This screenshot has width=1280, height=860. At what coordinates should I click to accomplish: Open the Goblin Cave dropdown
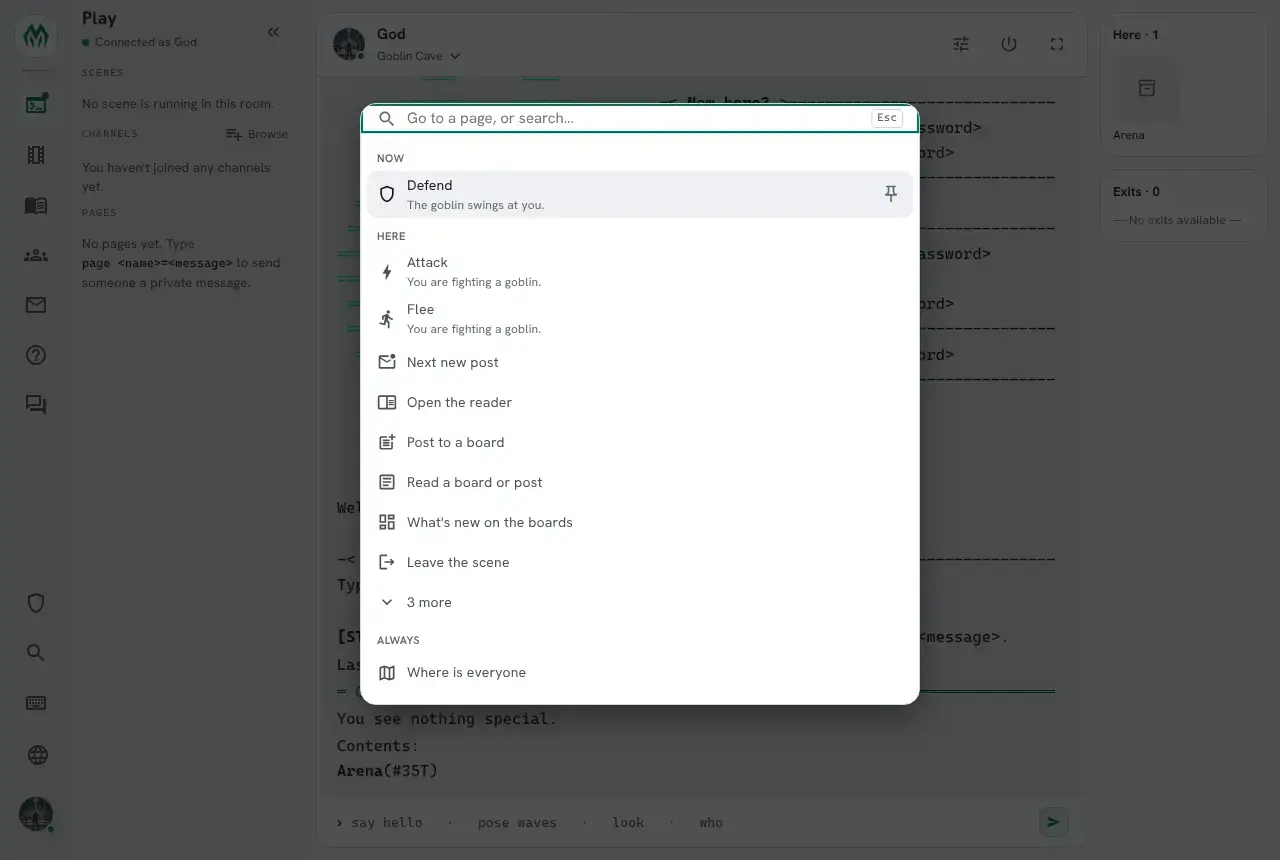[418, 56]
